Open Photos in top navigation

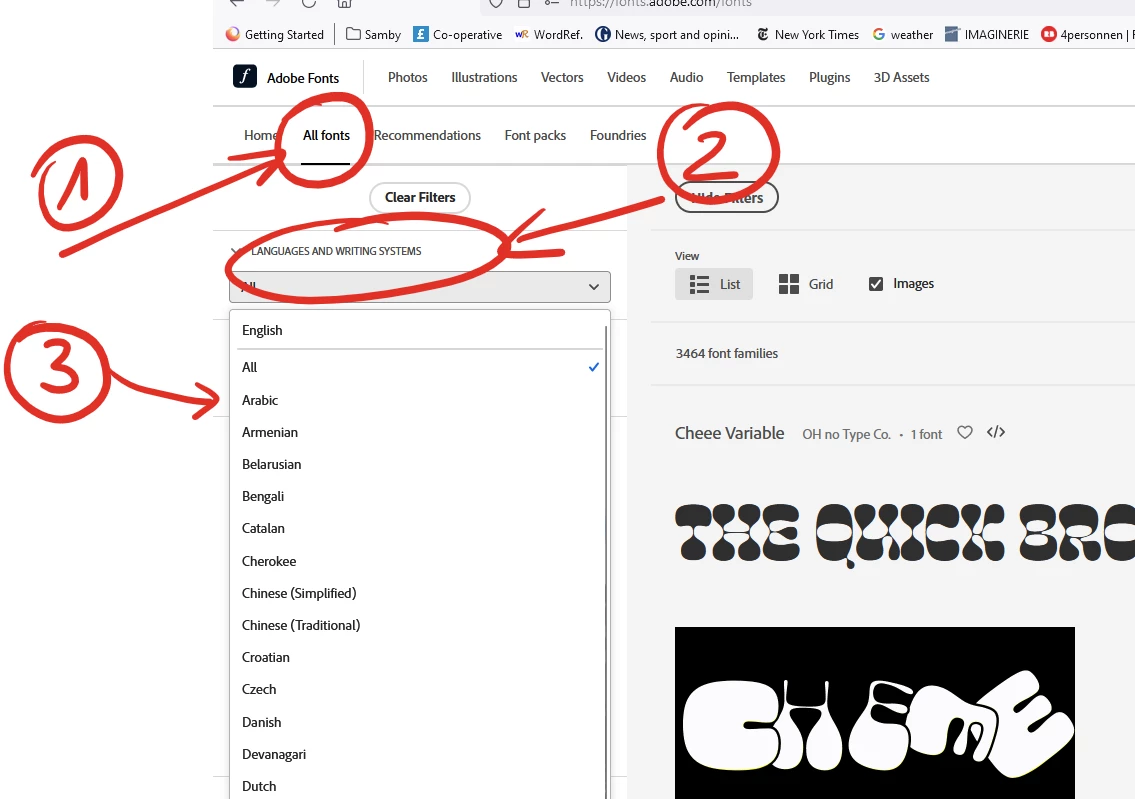408,77
